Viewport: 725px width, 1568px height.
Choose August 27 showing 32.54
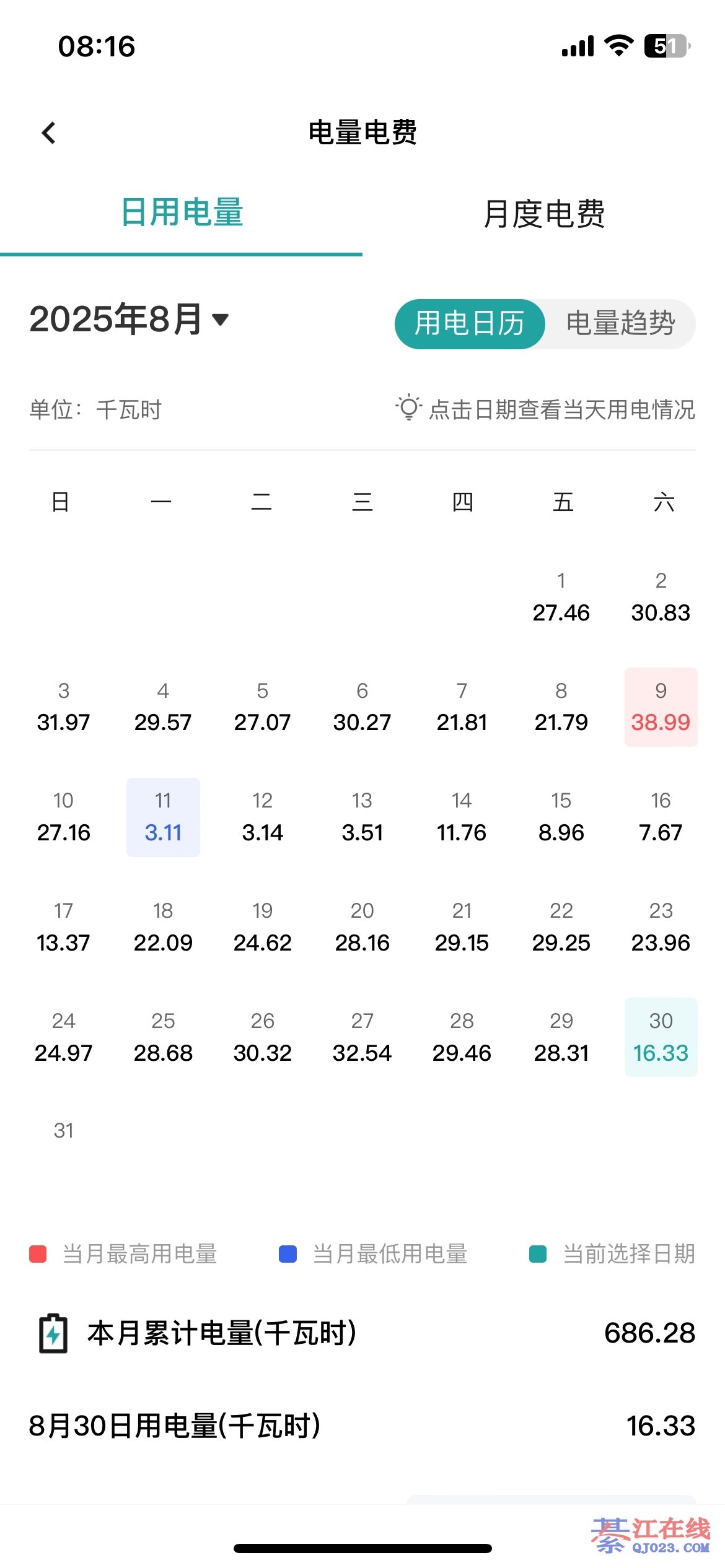362,1037
